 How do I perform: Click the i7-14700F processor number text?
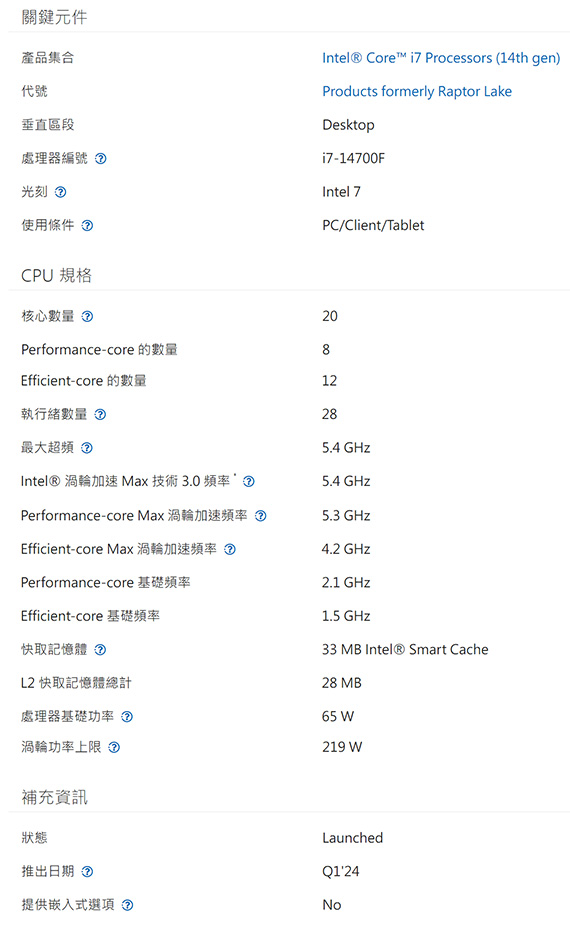coord(353,158)
